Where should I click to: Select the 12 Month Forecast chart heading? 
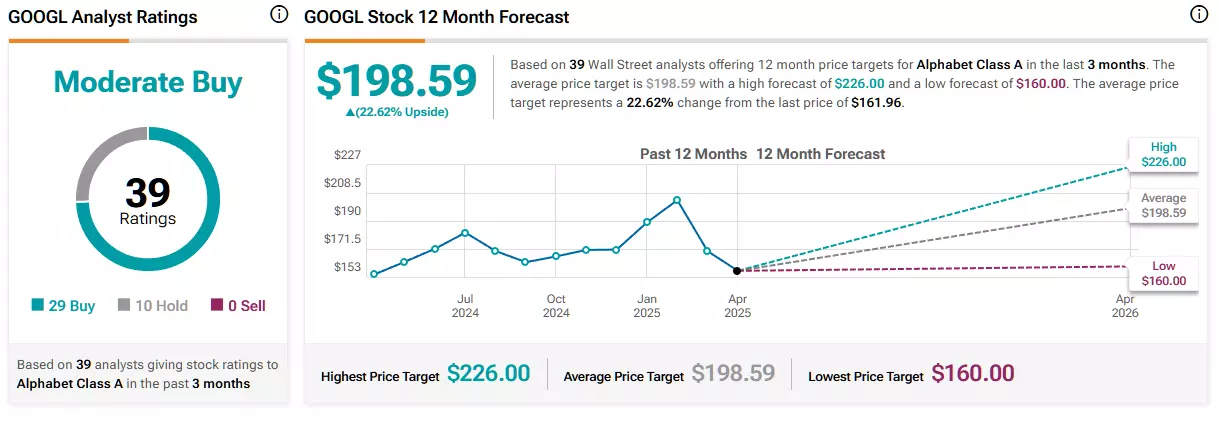[x=820, y=154]
